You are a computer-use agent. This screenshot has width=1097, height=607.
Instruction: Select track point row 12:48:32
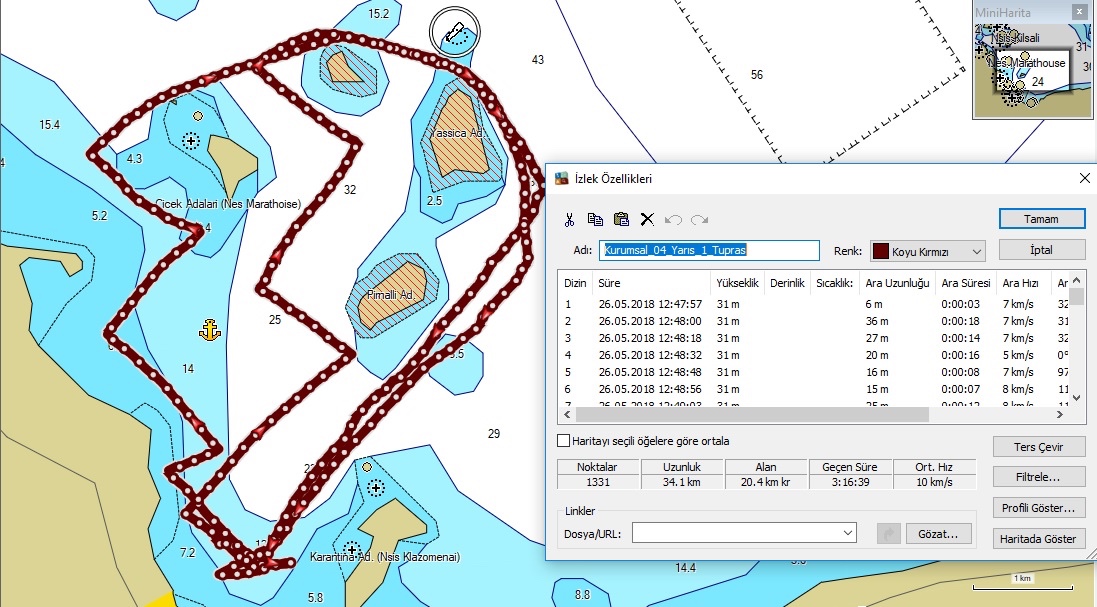coord(814,355)
